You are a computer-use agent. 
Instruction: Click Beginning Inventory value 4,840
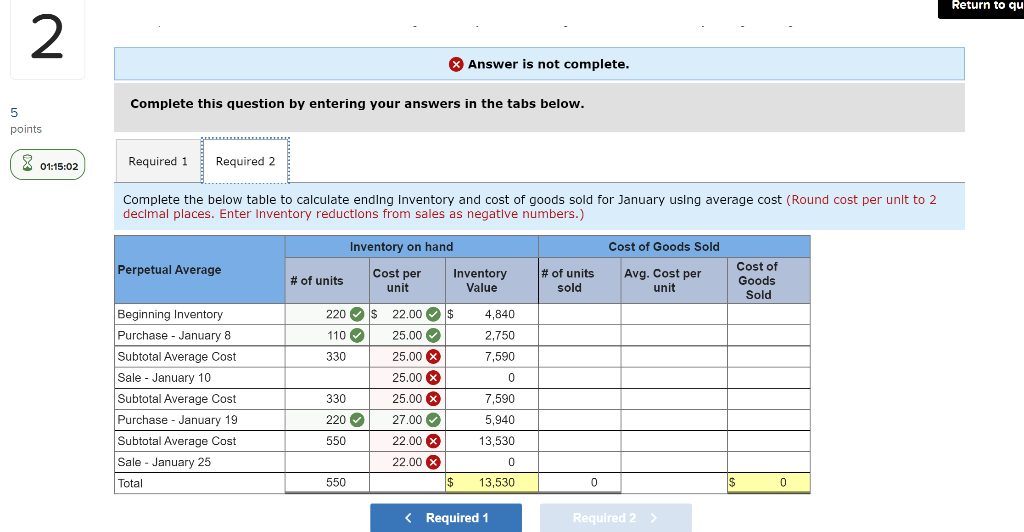tap(492, 314)
